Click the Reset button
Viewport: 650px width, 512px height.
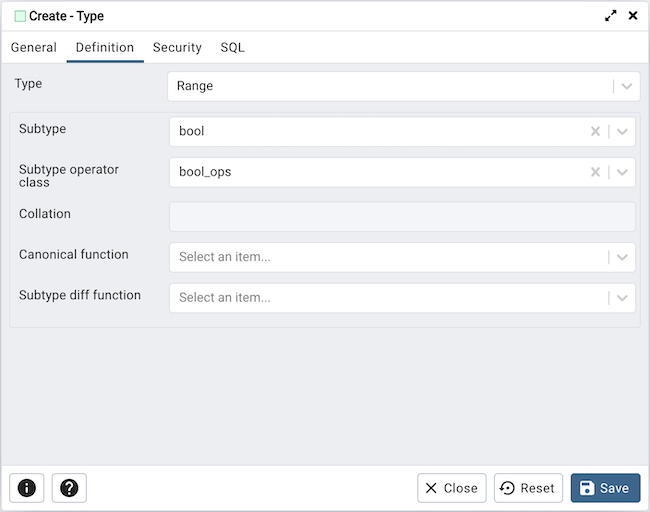click(x=528, y=488)
